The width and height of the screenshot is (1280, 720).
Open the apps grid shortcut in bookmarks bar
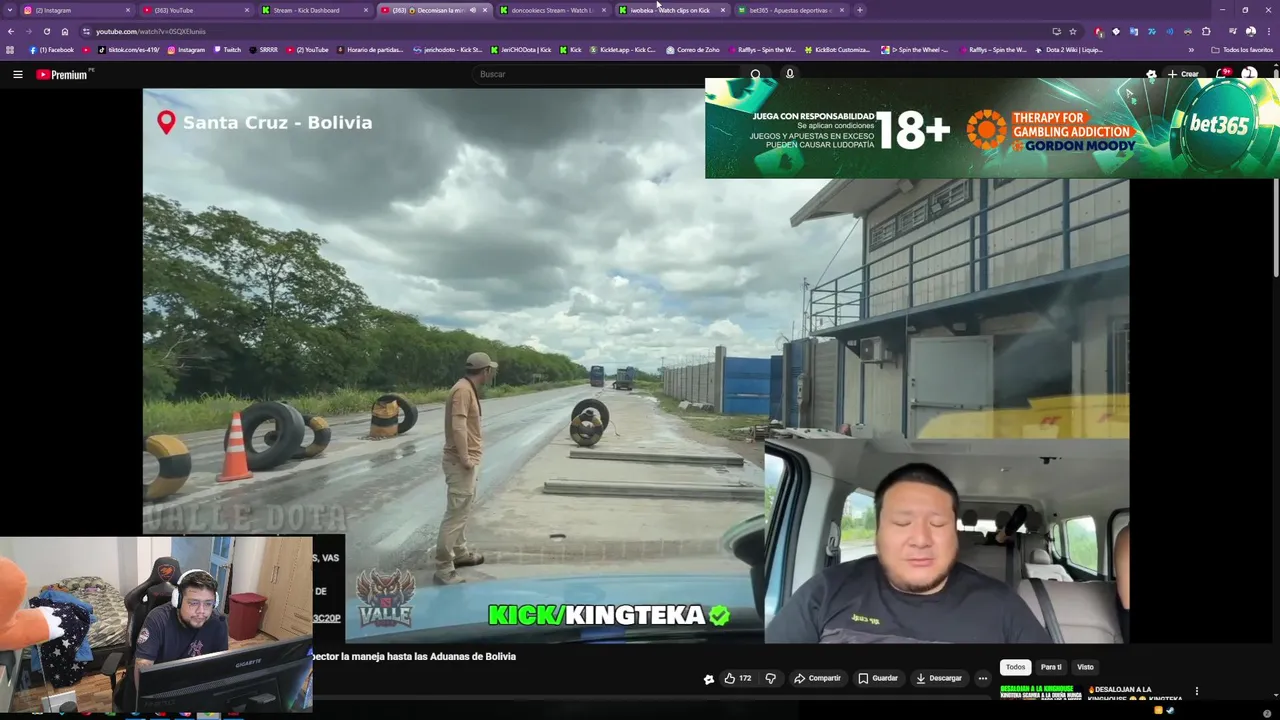click(10, 50)
